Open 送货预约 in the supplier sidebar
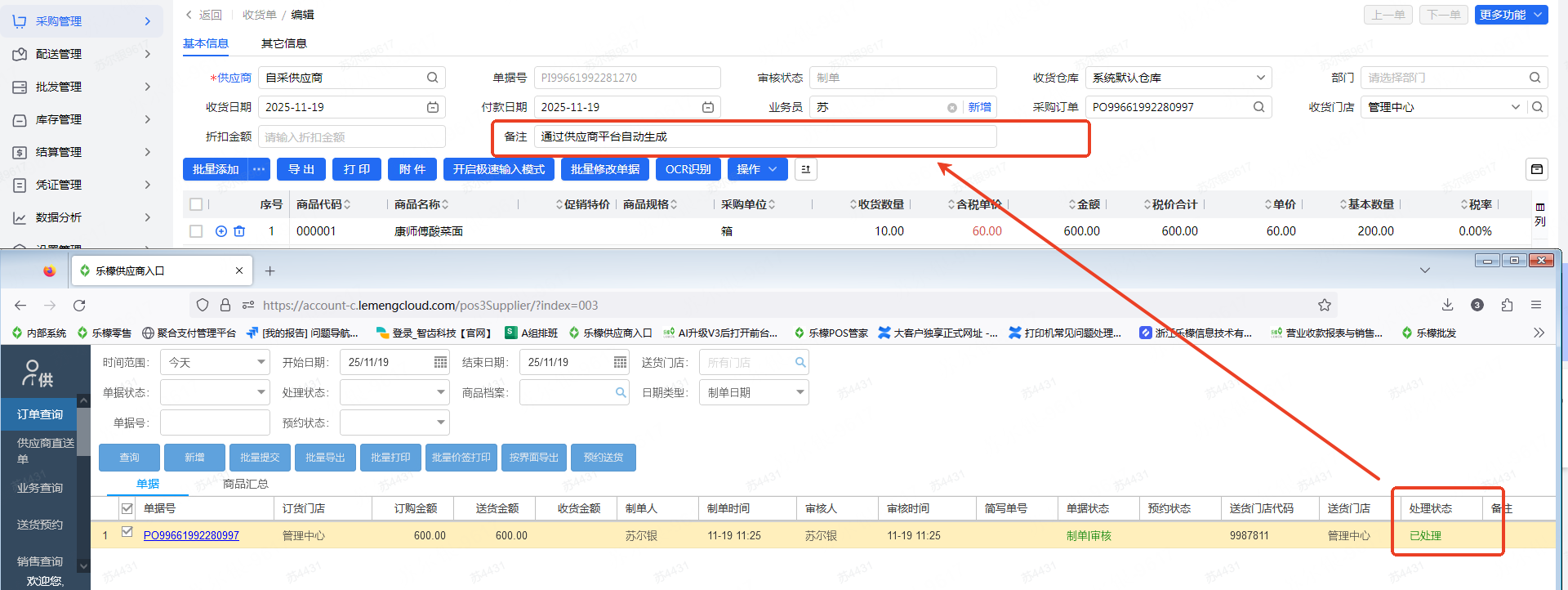This screenshot has width=1568, height=590. click(39, 525)
